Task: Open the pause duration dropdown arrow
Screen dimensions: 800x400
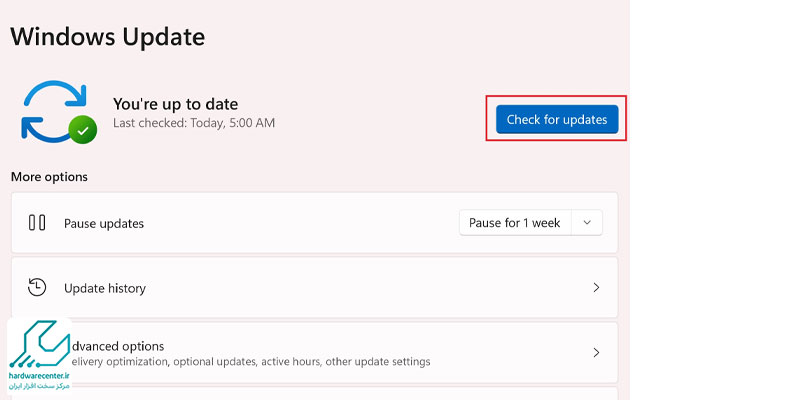Action: (x=587, y=223)
